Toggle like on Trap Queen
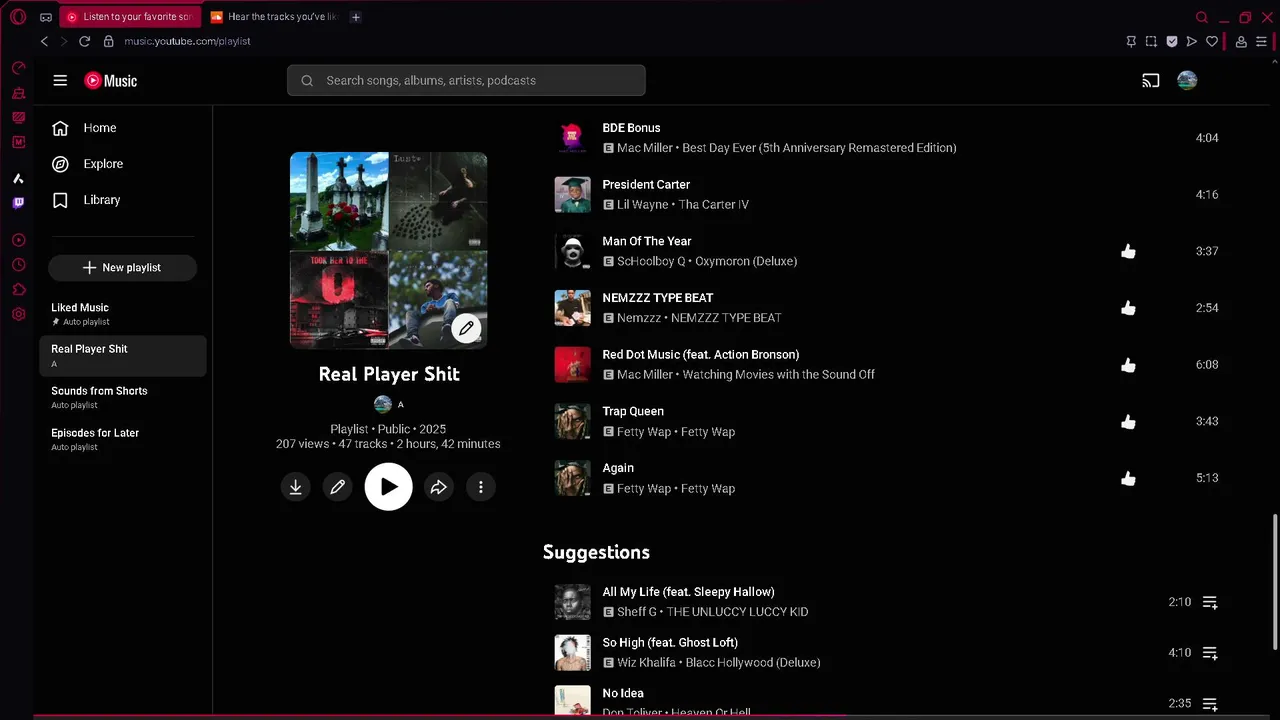 [1128, 422]
